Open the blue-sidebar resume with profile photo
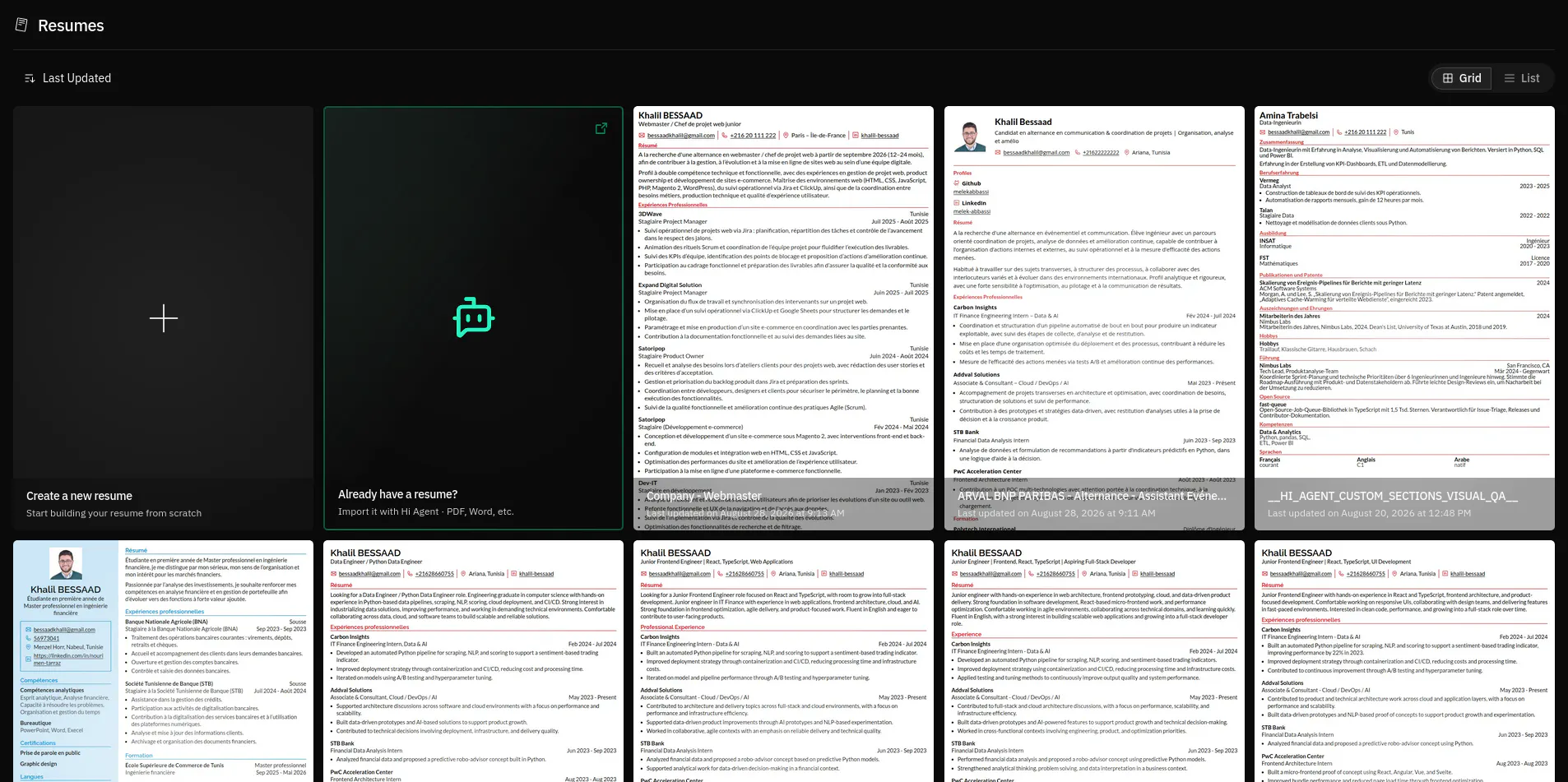This screenshot has height=782, width=1568. 163,661
